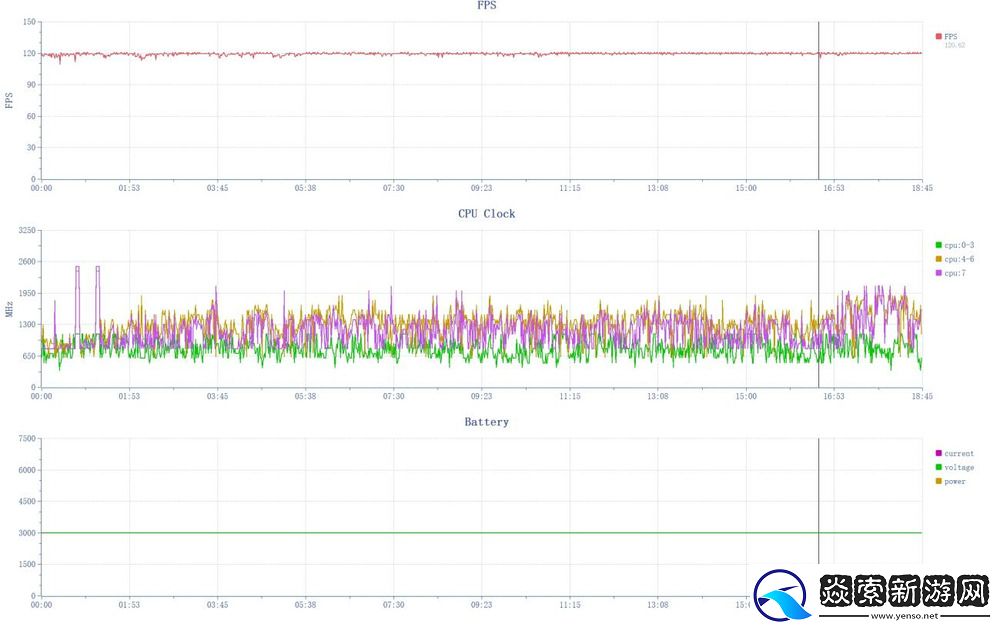The height and width of the screenshot is (627, 1000).
Task: Select the CPU Clock chart title
Action: (x=486, y=213)
